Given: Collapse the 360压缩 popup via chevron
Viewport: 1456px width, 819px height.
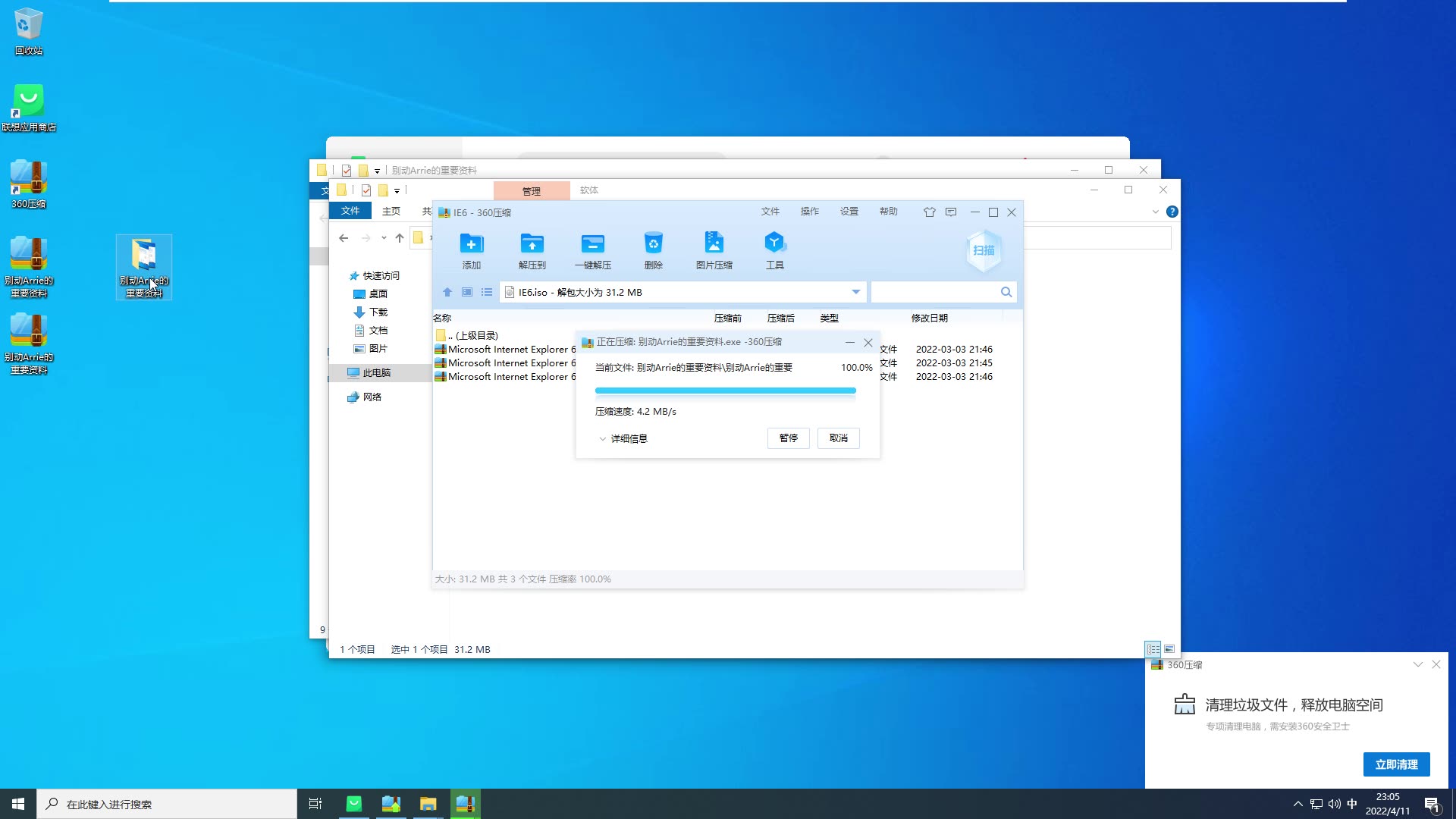Looking at the screenshot, I should click(1417, 664).
